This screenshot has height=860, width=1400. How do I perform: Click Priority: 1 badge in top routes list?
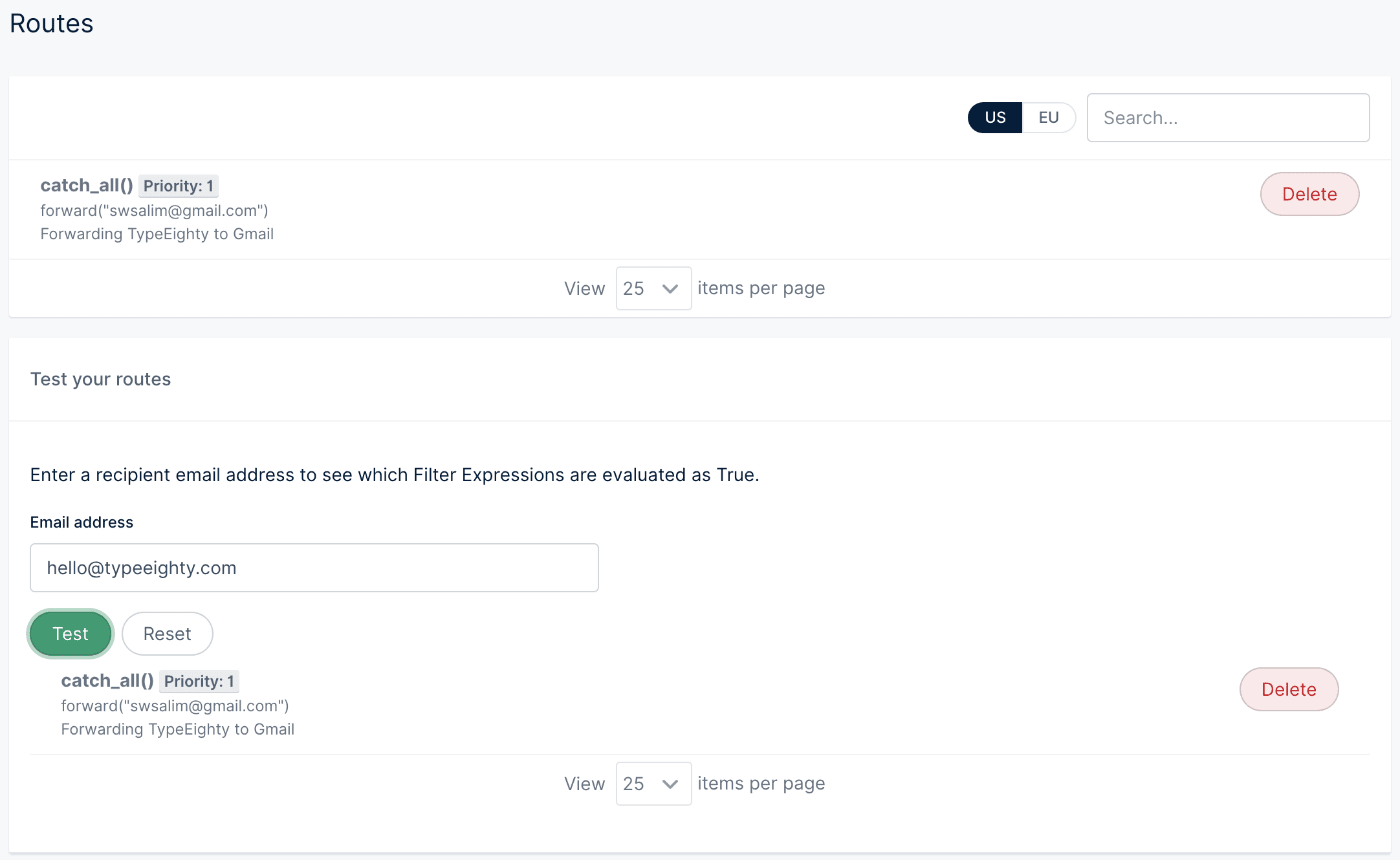tap(179, 186)
